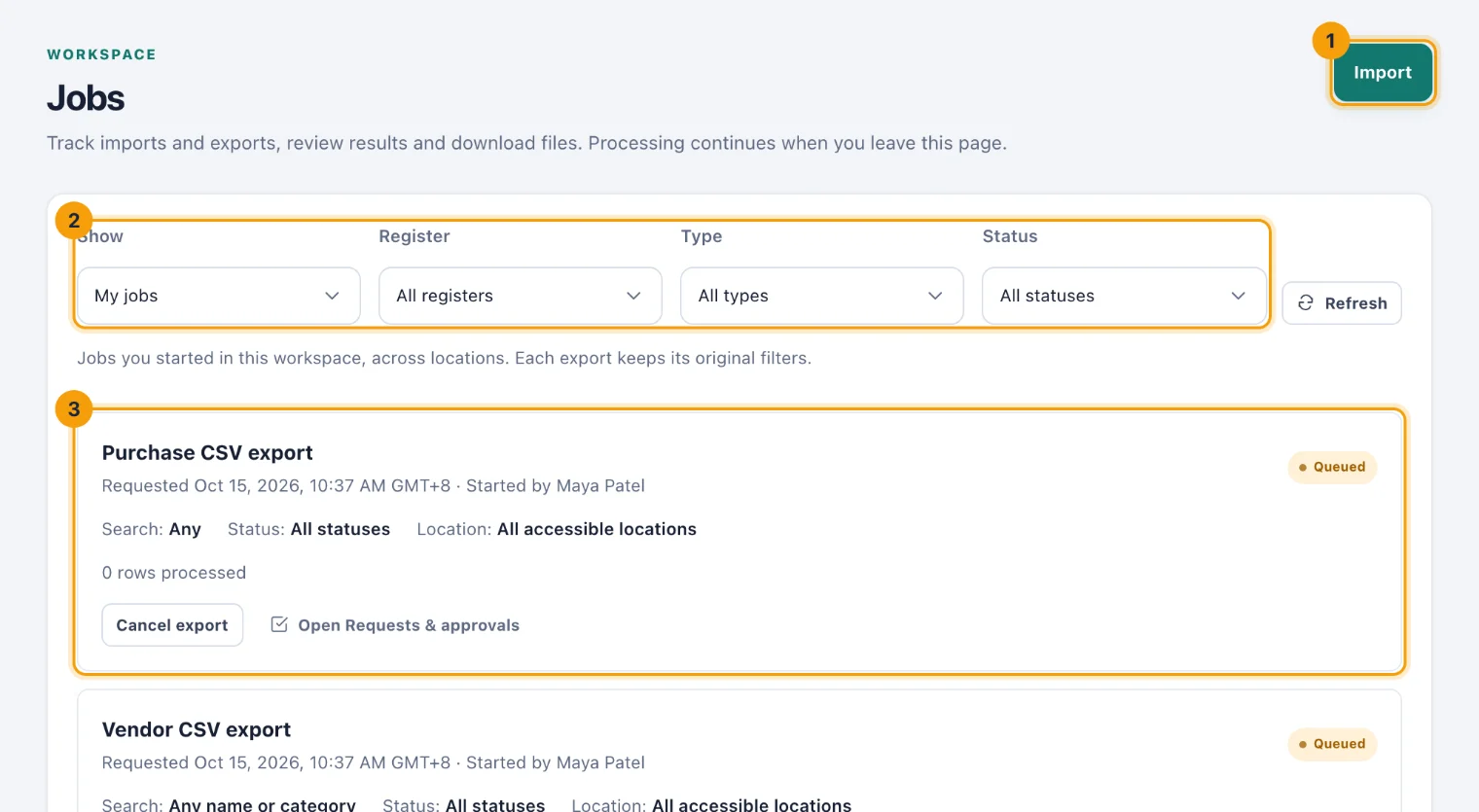Click the Type filter label
Viewport: 1479px width, 812px height.
coord(702,236)
